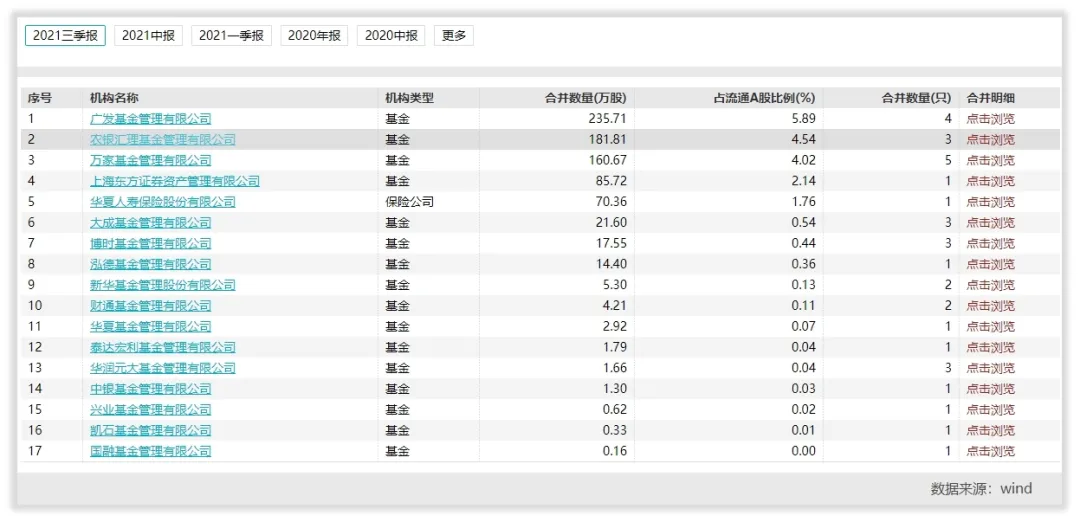
Task: Open 博时基金管理有限公司 link
Action: 151,243
